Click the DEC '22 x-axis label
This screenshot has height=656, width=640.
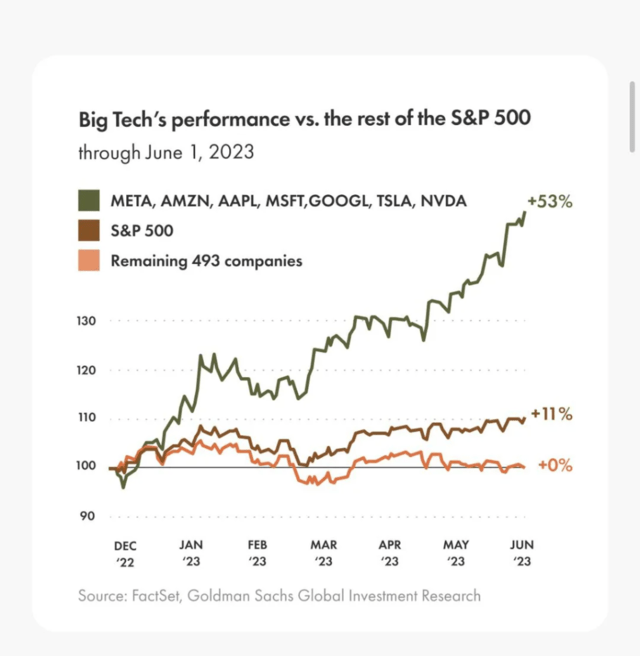coord(125,554)
